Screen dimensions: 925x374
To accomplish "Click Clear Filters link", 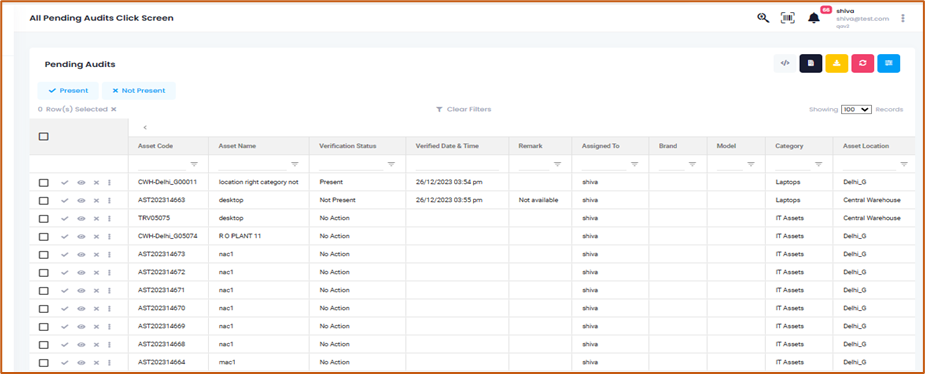I will click(x=464, y=109).
